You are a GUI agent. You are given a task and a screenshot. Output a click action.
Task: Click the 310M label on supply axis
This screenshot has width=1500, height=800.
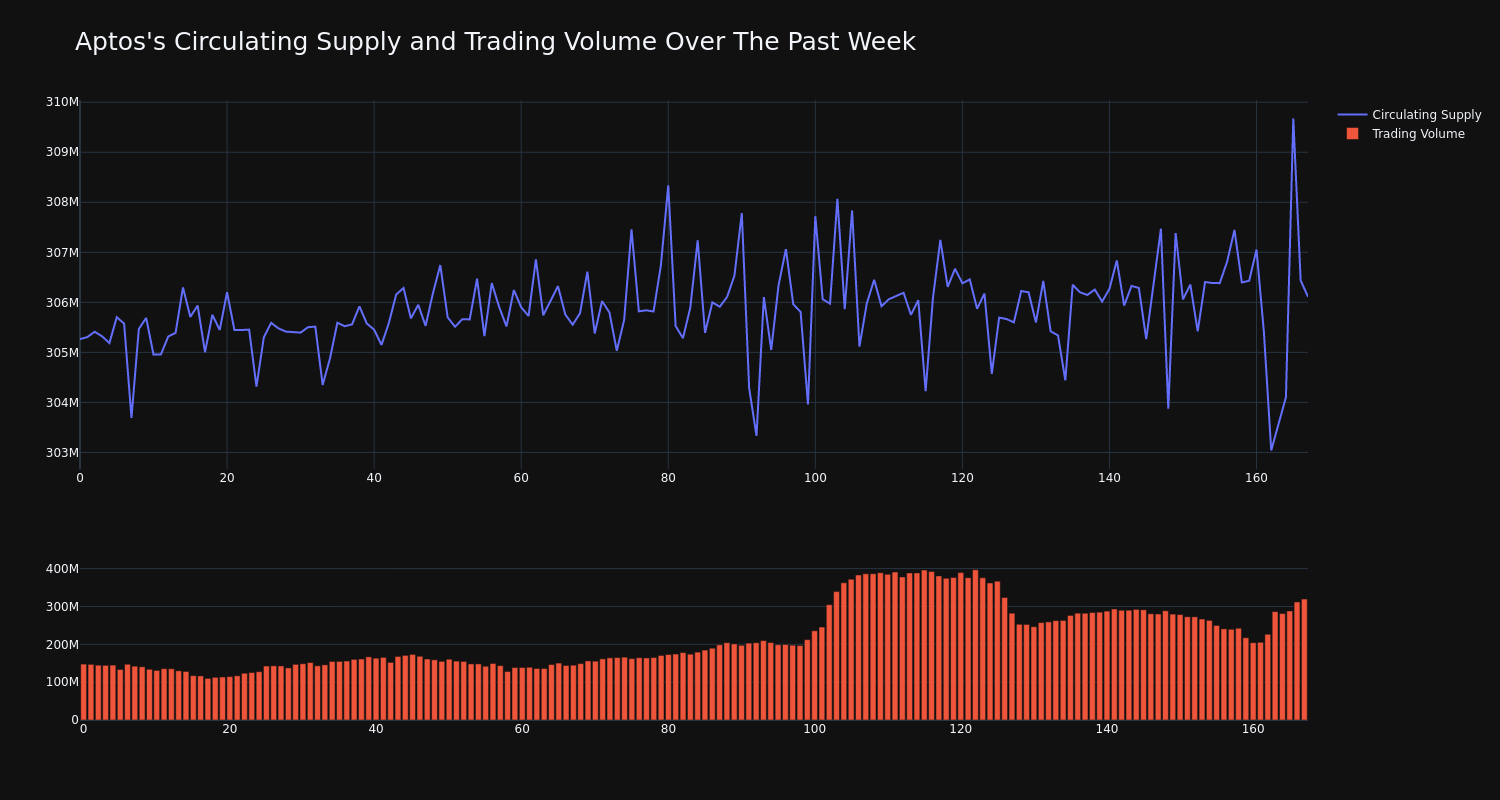point(62,102)
